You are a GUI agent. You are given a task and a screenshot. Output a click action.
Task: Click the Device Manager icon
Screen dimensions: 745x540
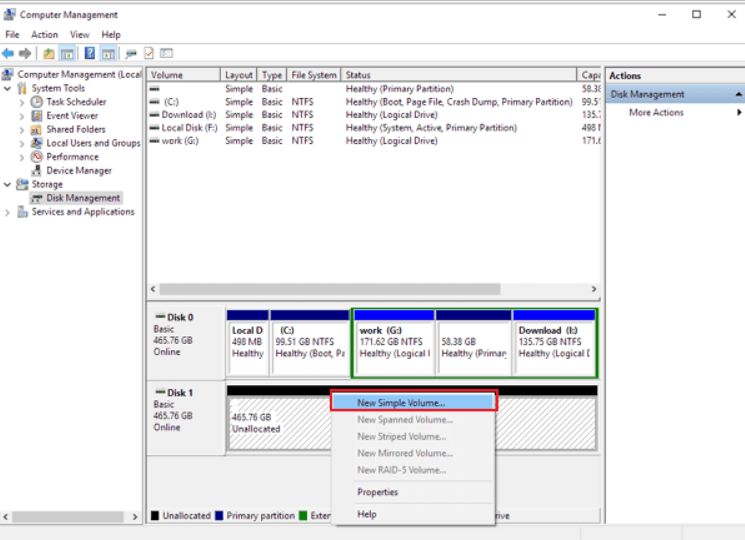click(37, 171)
